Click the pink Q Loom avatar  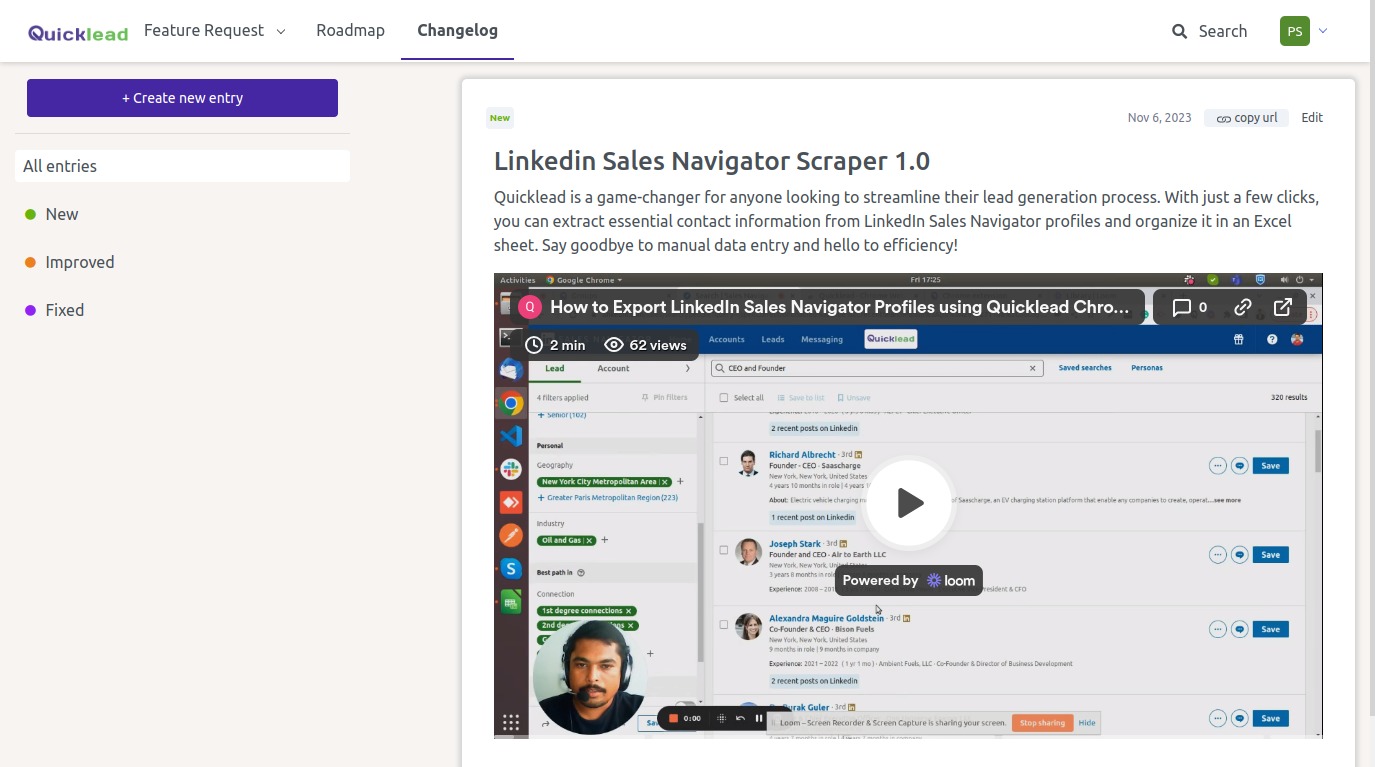pyautogui.click(x=530, y=307)
